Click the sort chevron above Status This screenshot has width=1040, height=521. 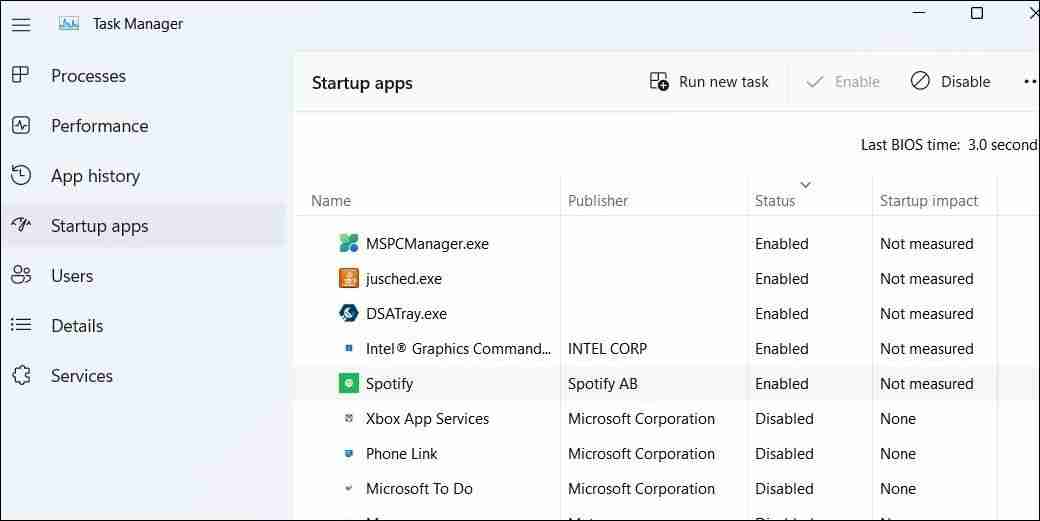[805, 185]
